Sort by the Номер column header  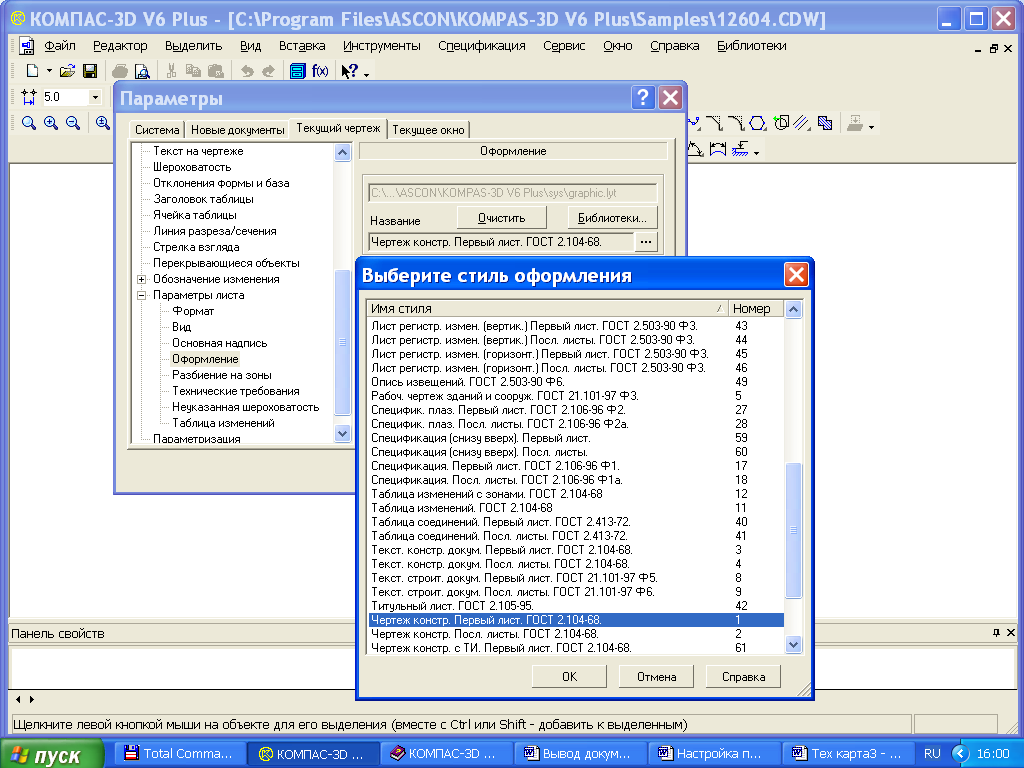[756, 308]
